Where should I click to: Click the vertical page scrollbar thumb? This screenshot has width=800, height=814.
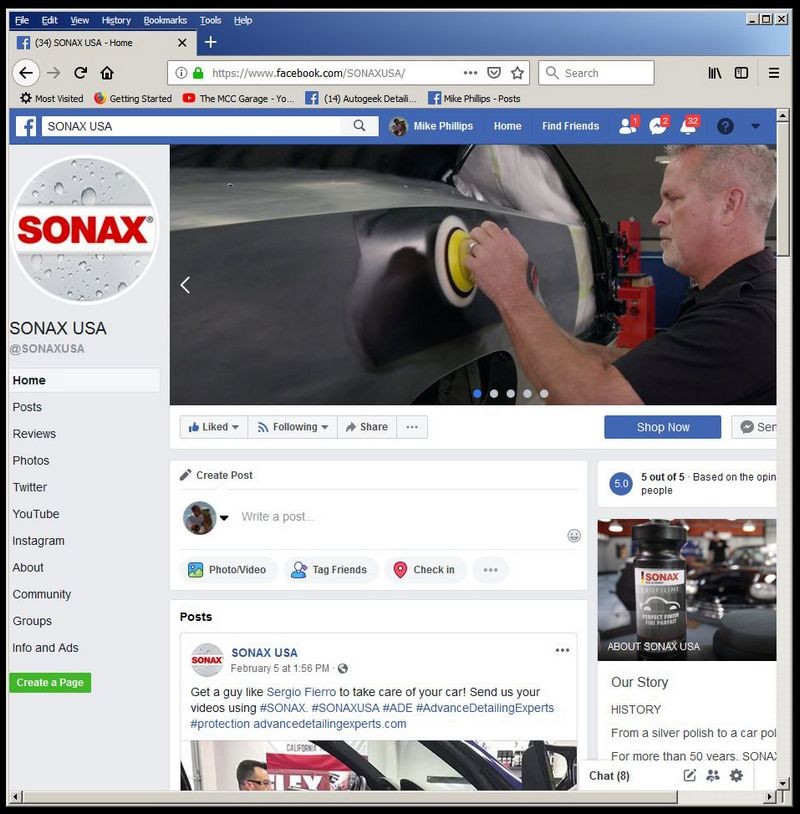tap(782, 189)
